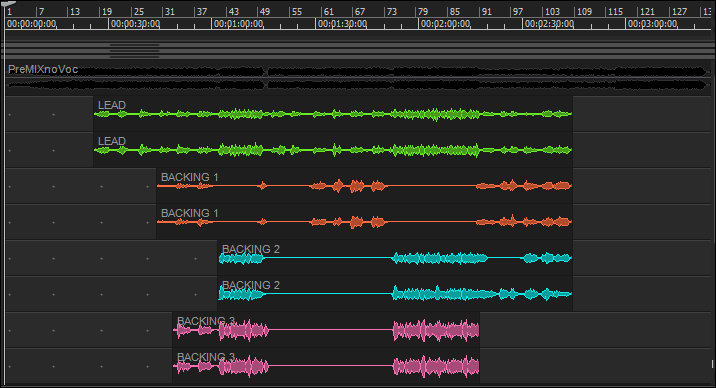
Task: Click empty area after BACKING 3 clip
Action: [595, 348]
